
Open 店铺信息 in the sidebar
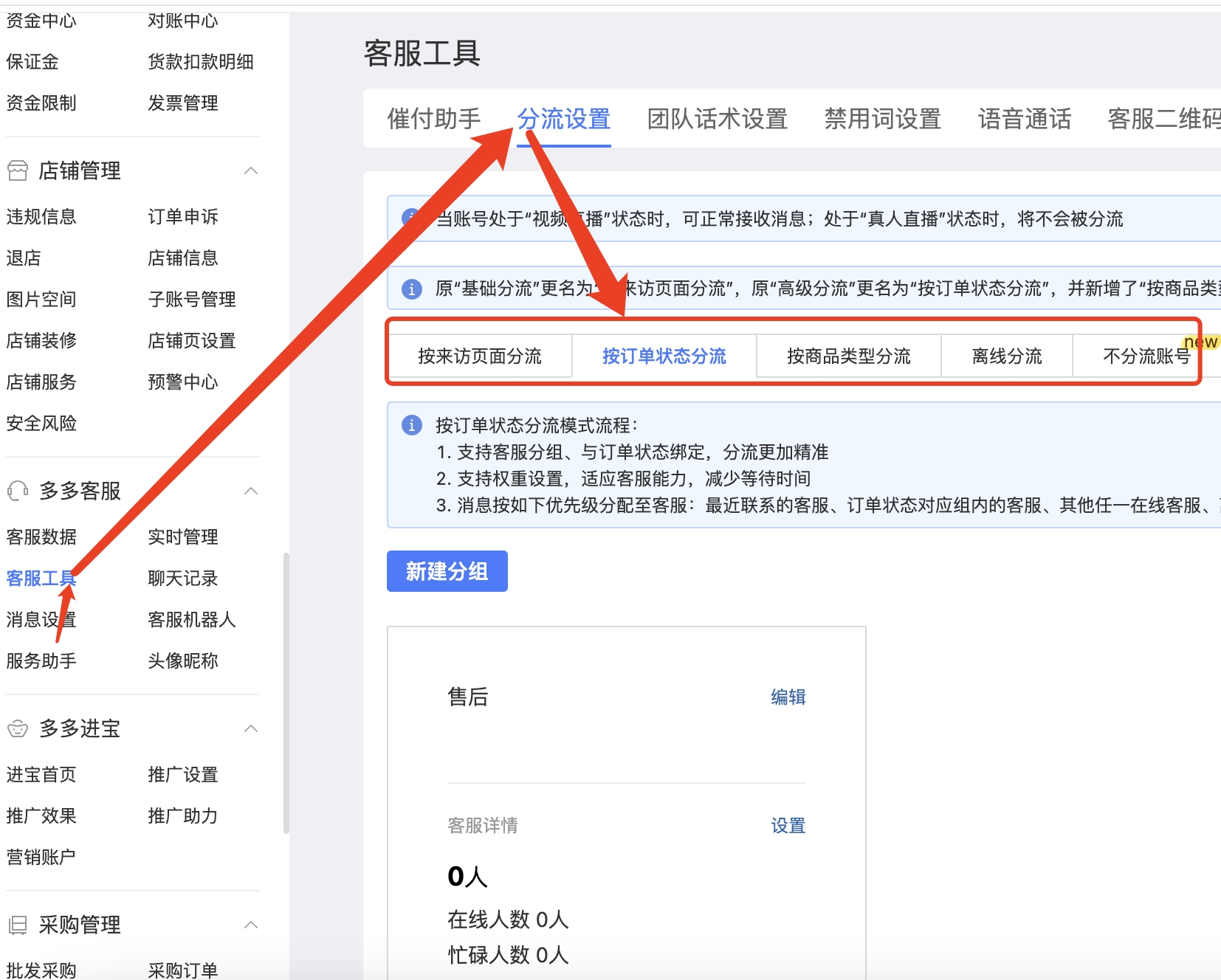pos(183,258)
